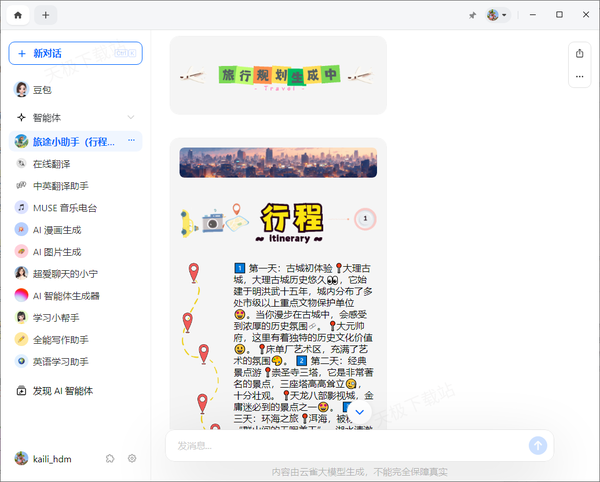Click the 英语学习助手 globe icon
Image resolution: width=600 pixels, height=482 pixels.
[x=21, y=361]
